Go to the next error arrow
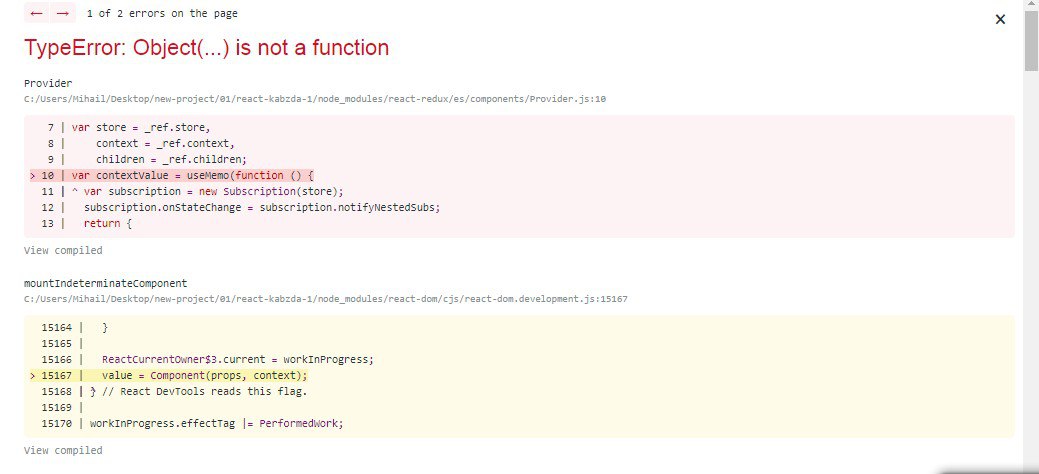Image resolution: width=1039 pixels, height=474 pixels. pyautogui.click(x=62, y=14)
